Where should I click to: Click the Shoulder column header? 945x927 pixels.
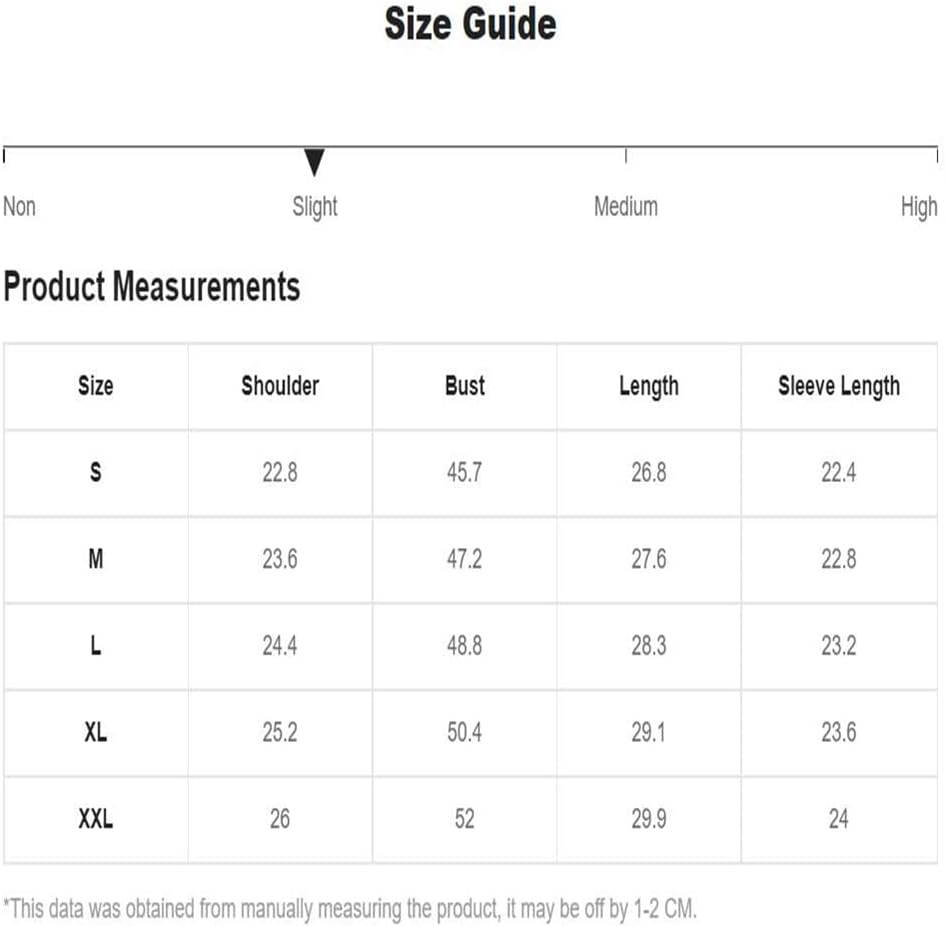point(280,386)
